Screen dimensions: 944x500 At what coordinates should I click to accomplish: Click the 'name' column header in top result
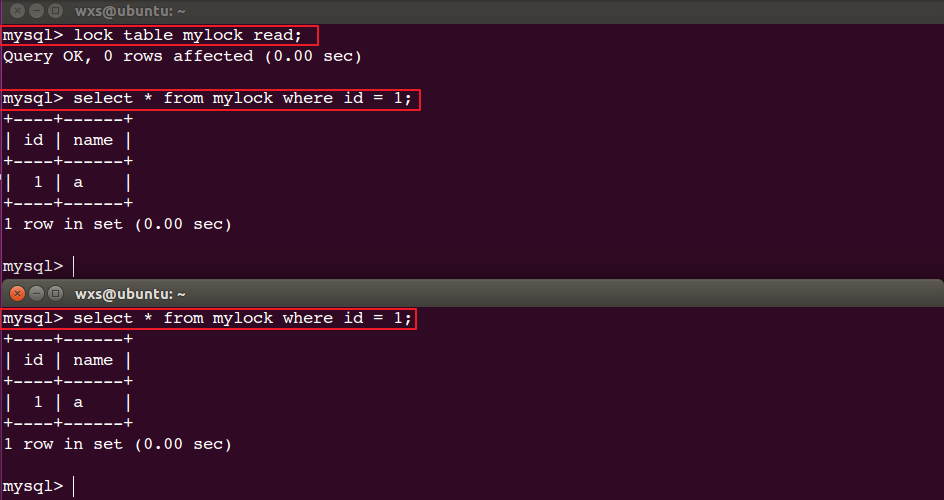(x=93, y=140)
